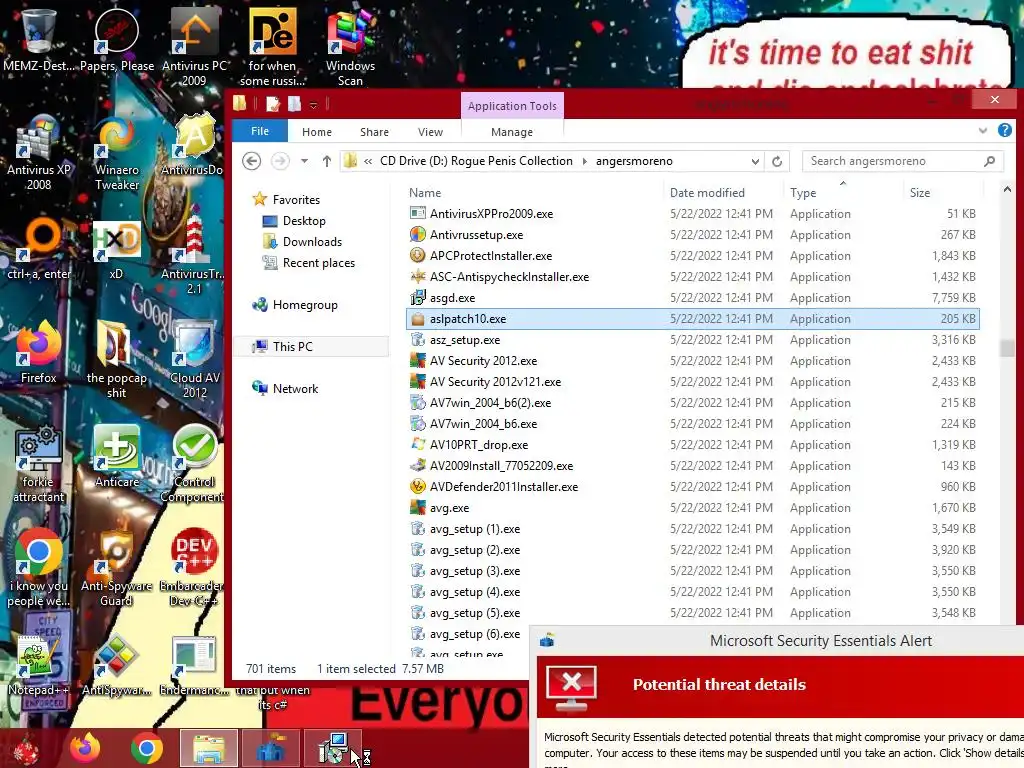
Task: Switch to the View ribbon tab
Action: 430,132
